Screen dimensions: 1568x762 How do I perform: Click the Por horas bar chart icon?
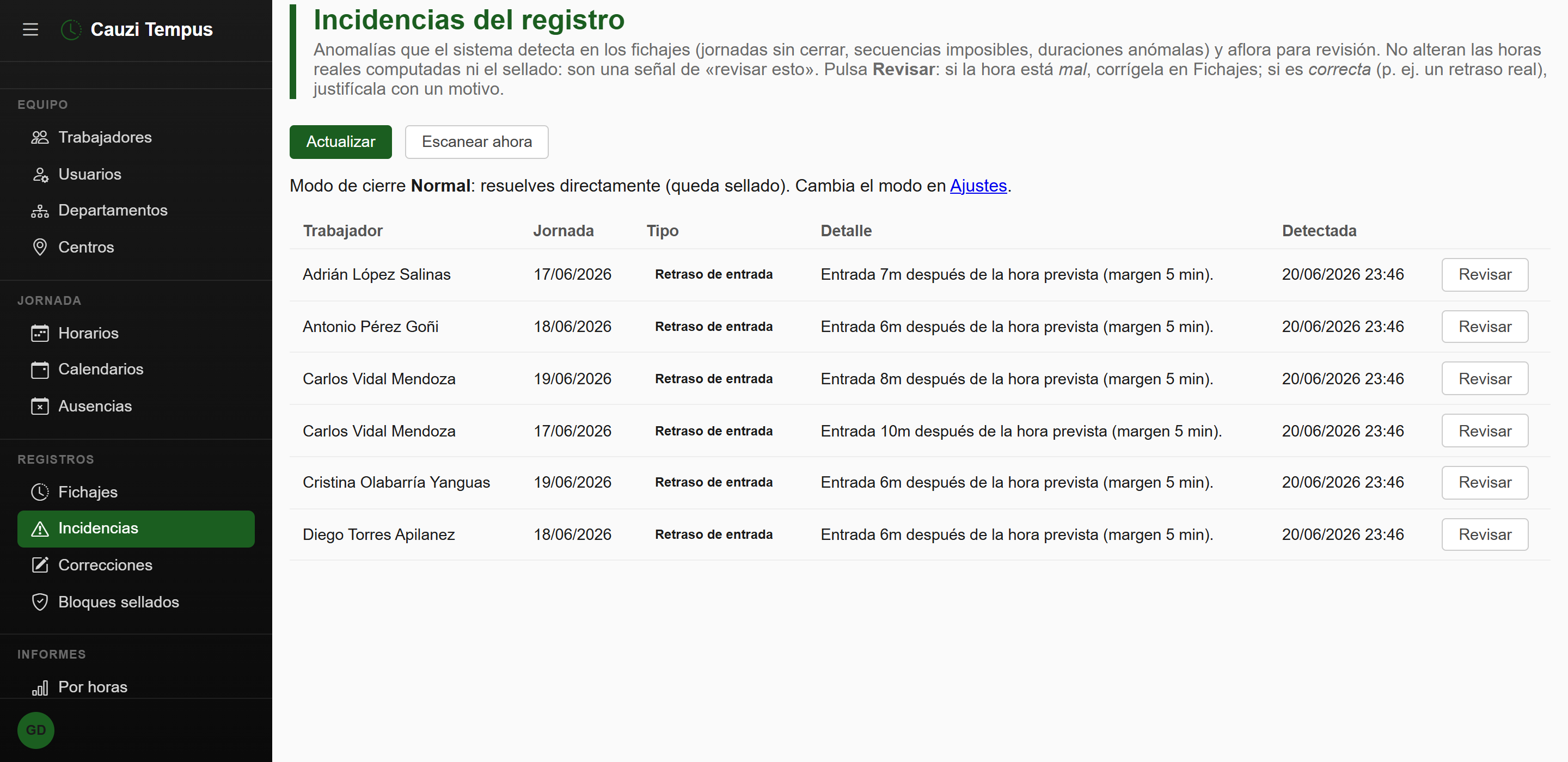pos(40,688)
